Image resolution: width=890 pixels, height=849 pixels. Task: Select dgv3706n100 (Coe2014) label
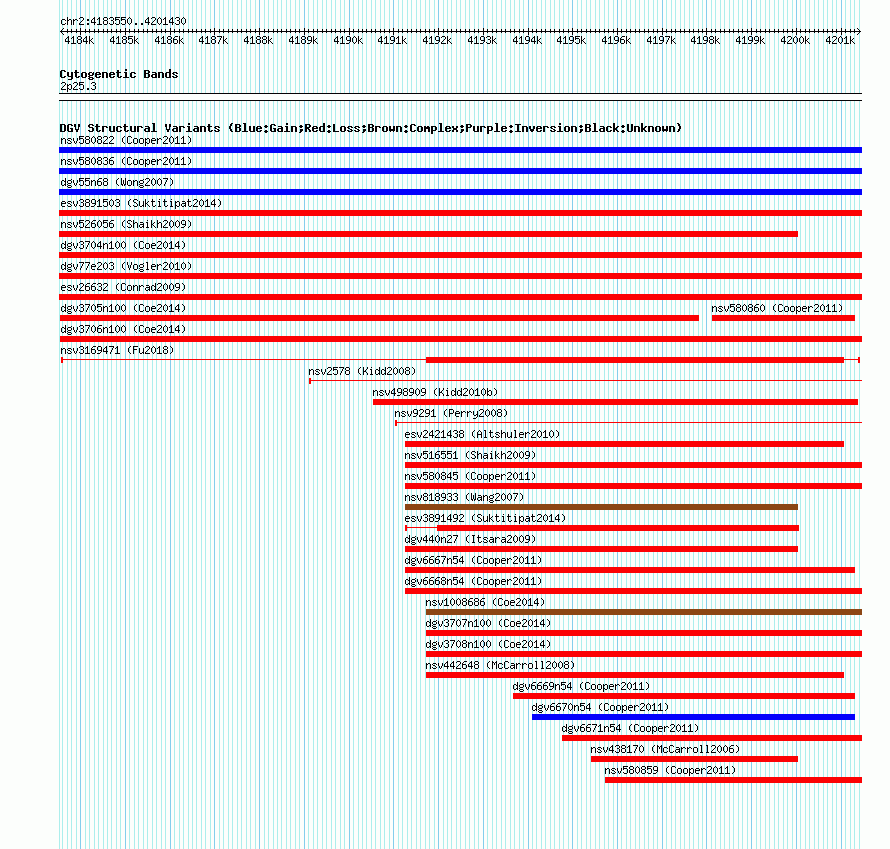tap(123, 329)
